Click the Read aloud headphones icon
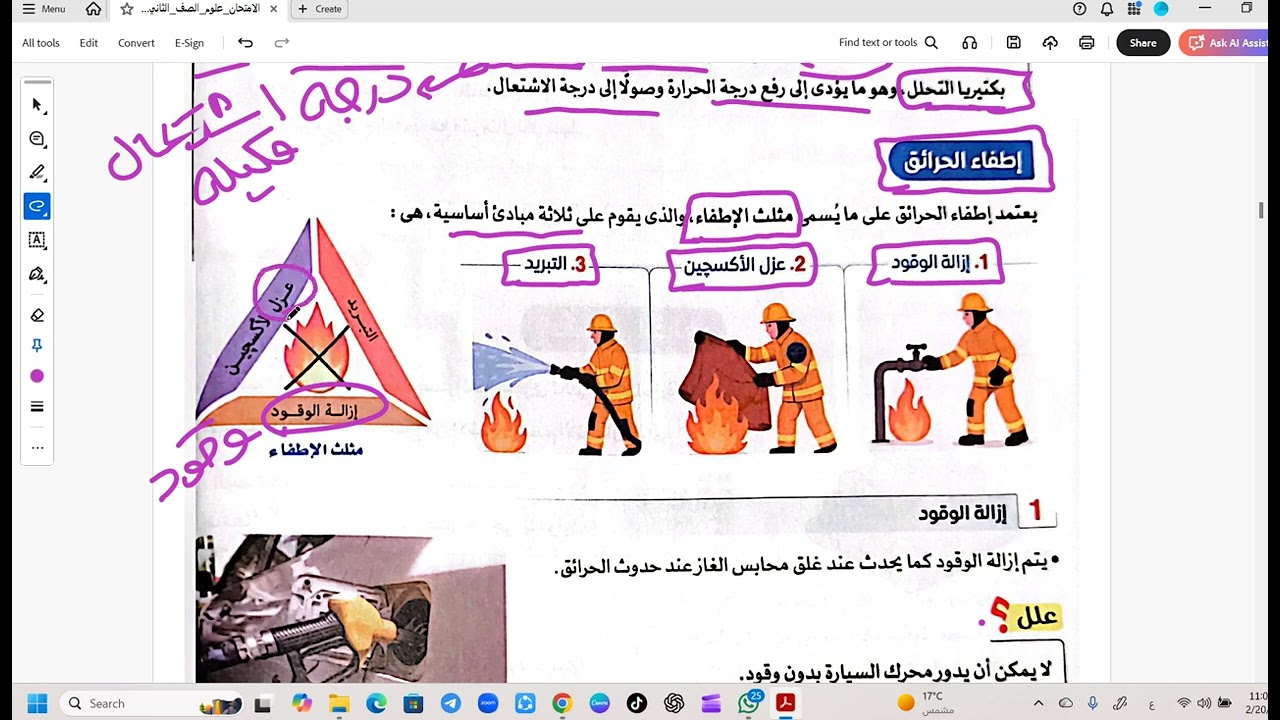1280x720 pixels. (969, 43)
